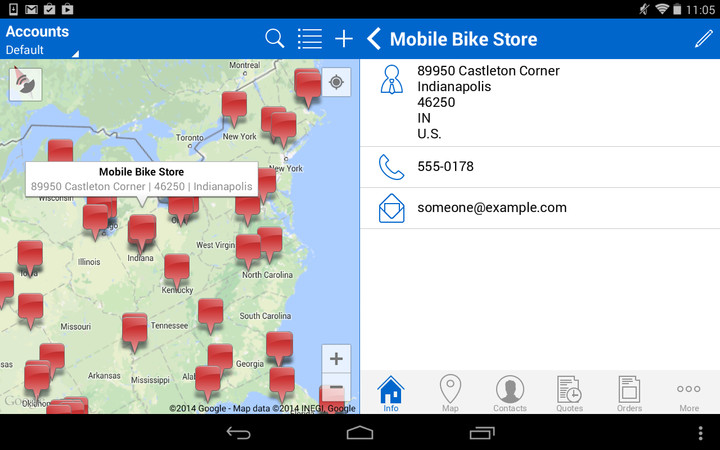Switch to the list view icon
Viewport: 720px width, 450px height.
point(310,39)
